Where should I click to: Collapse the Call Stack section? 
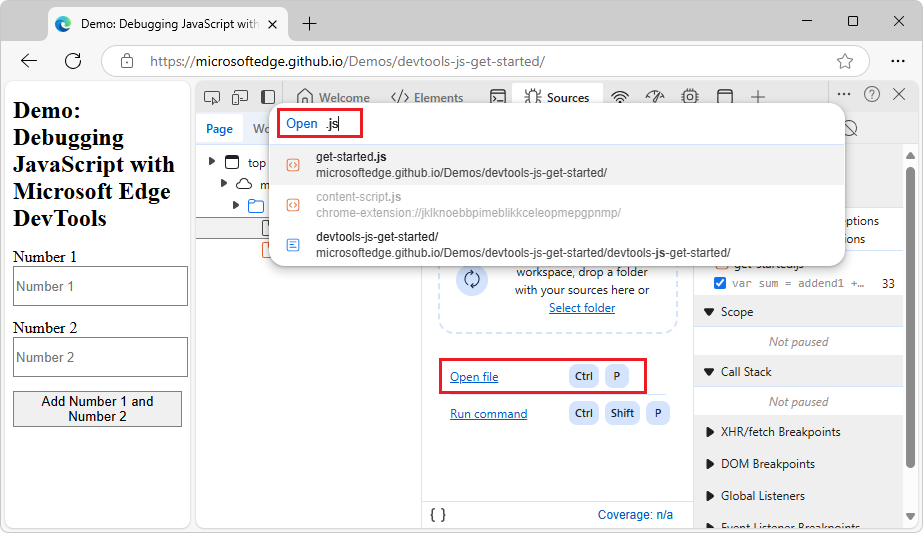(709, 372)
